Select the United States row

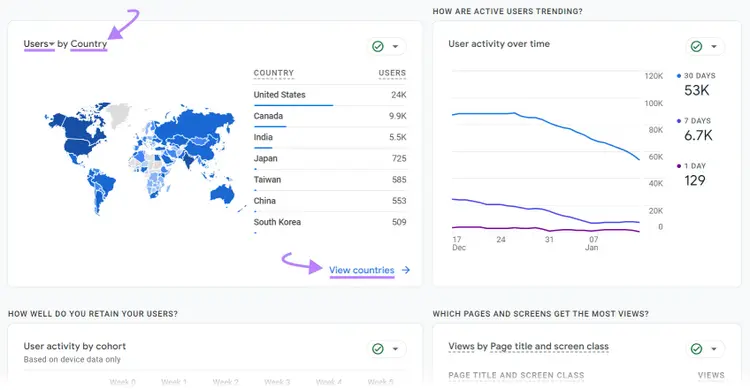pos(330,95)
